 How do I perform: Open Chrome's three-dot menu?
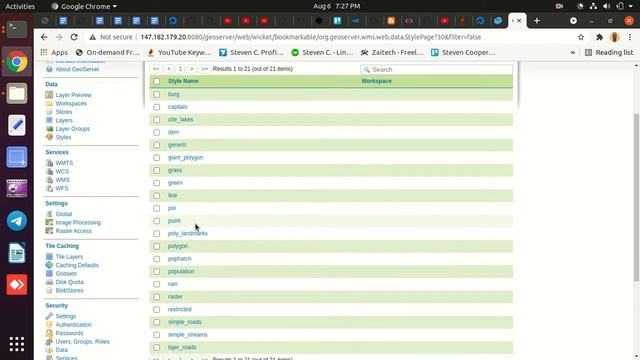coord(630,37)
